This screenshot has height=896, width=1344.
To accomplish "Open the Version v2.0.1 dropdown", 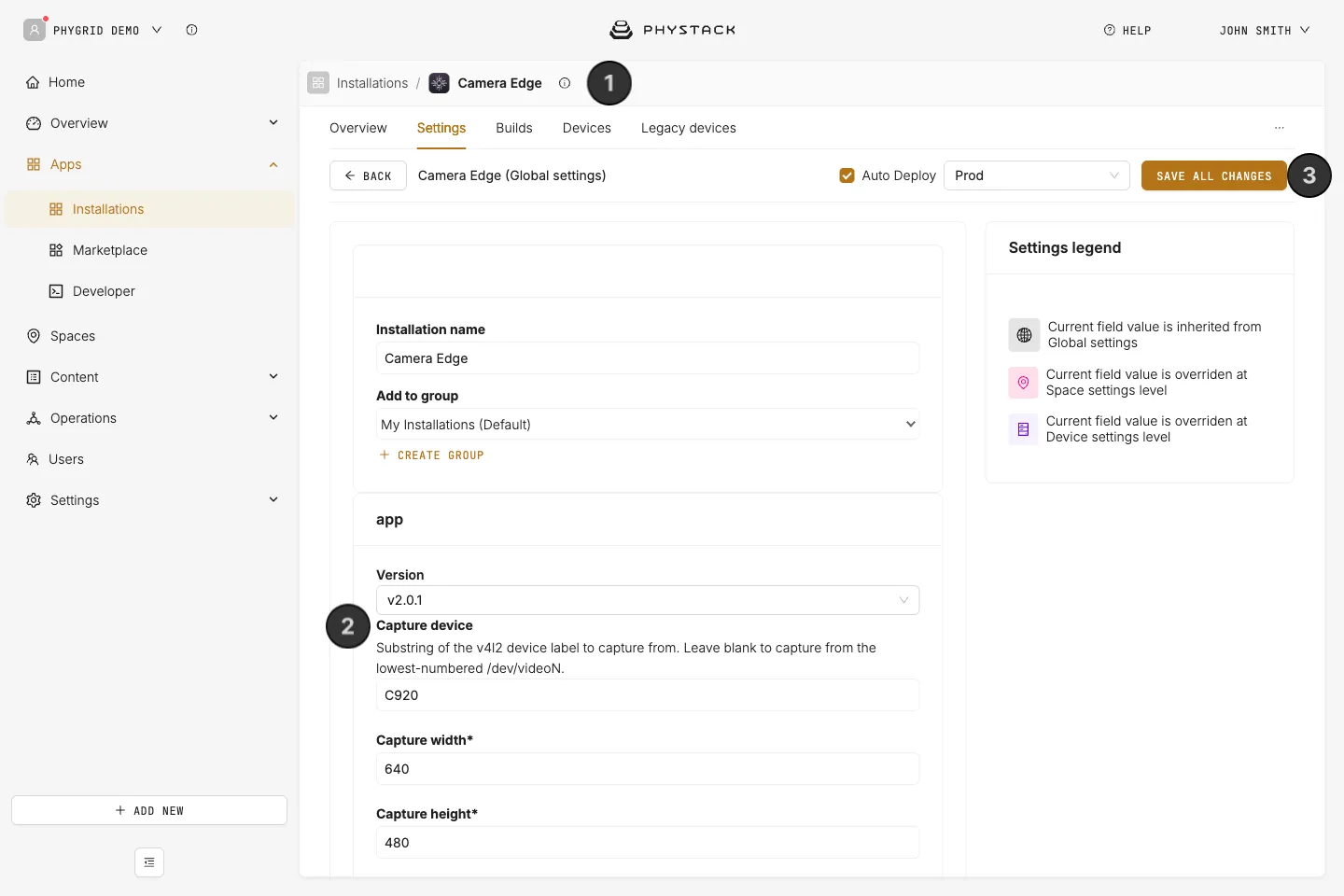I will click(648, 600).
